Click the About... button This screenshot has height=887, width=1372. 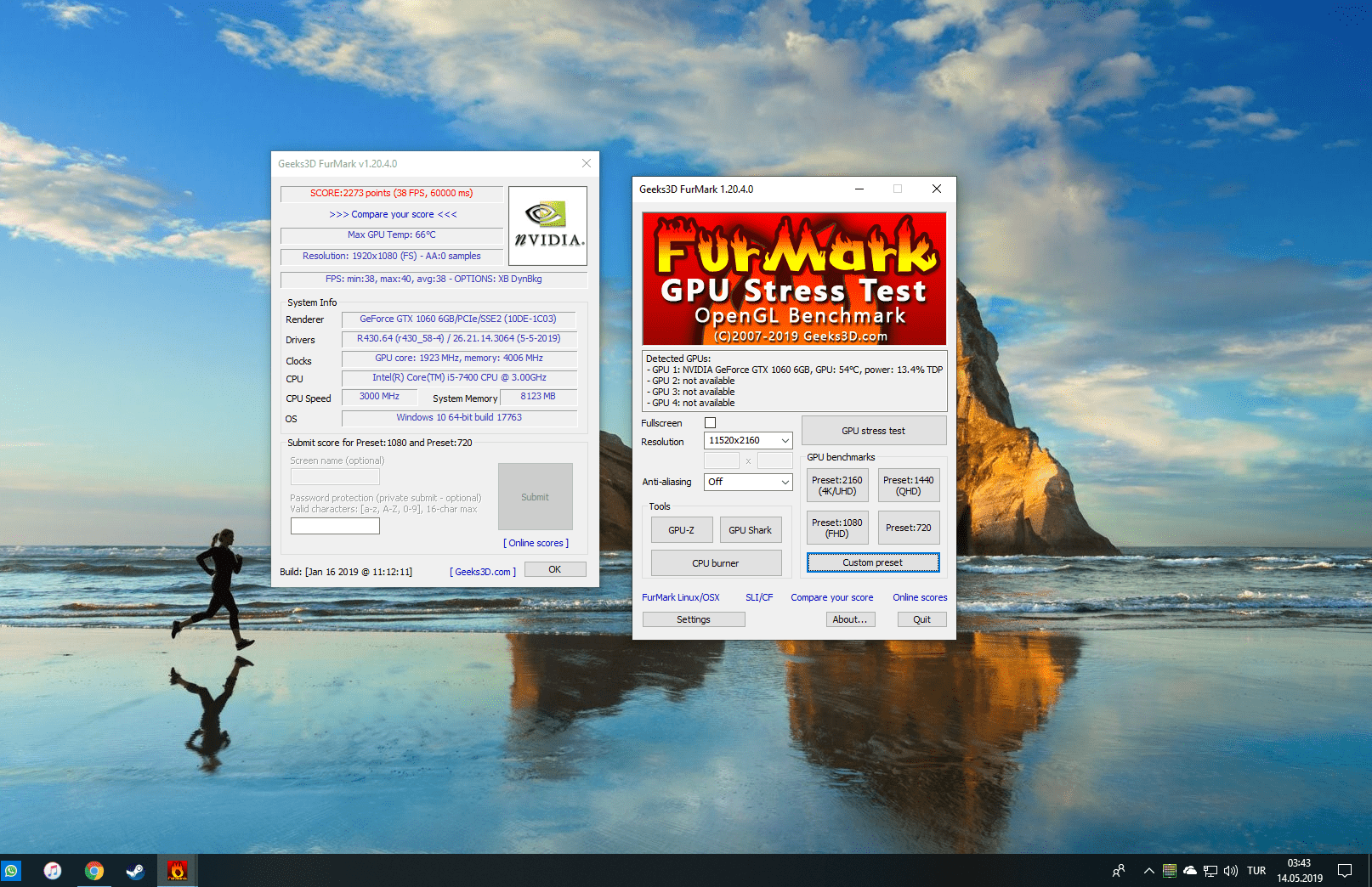click(x=850, y=619)
